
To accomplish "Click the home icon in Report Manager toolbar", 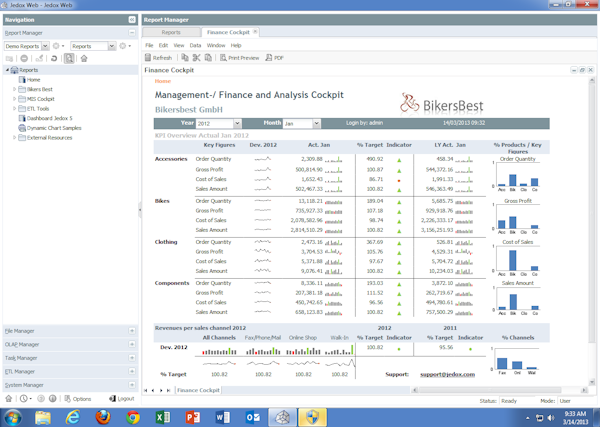I will pyautogui.click(x=84, y=59).
